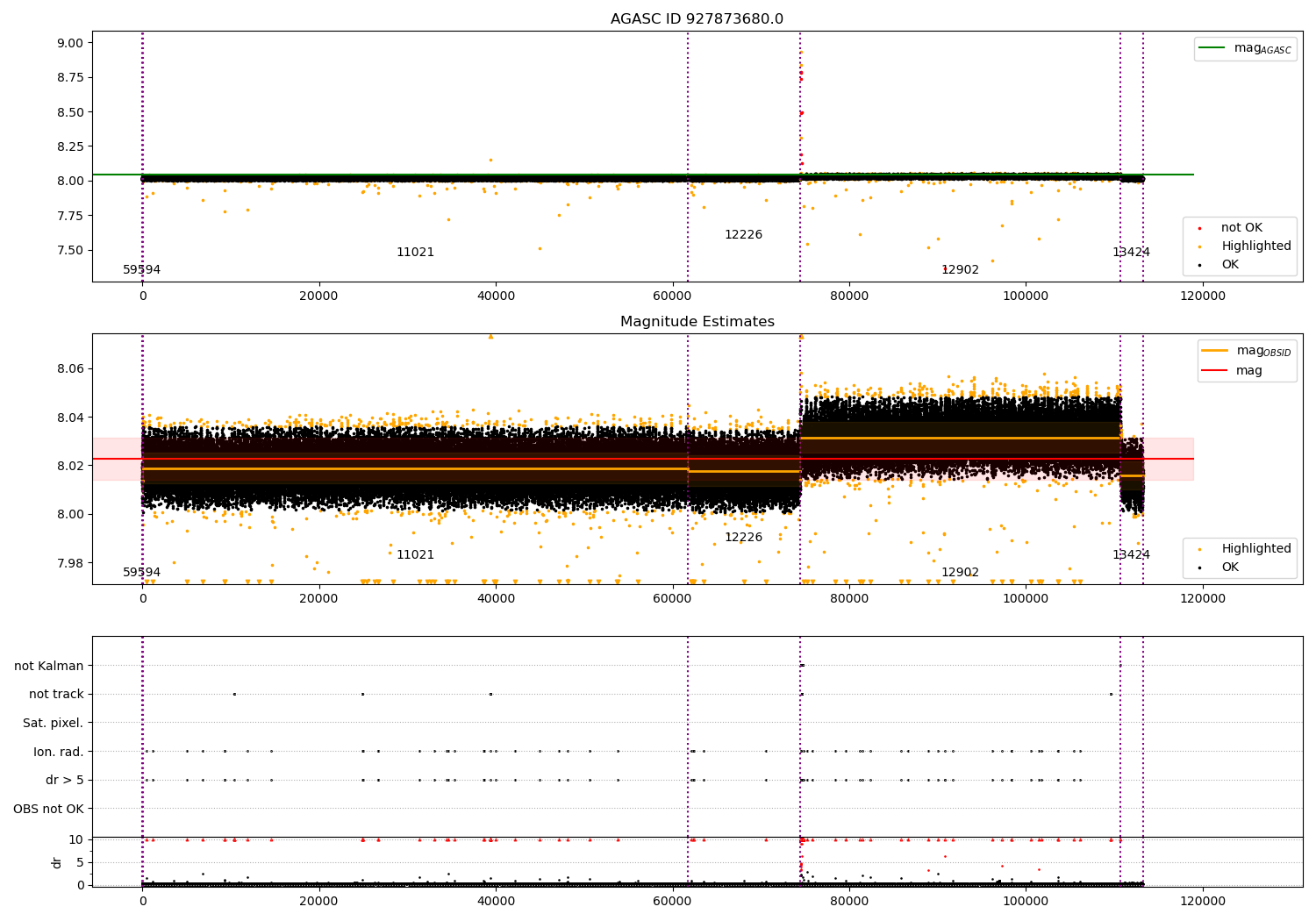Click x-axis tick 100000 under AGASC ID plot

1026,296
